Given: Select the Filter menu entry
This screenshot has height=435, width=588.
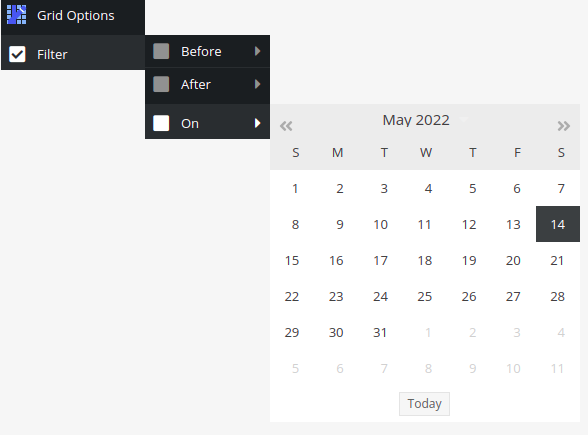Looking at the screenshot, I should click(73, 52).
